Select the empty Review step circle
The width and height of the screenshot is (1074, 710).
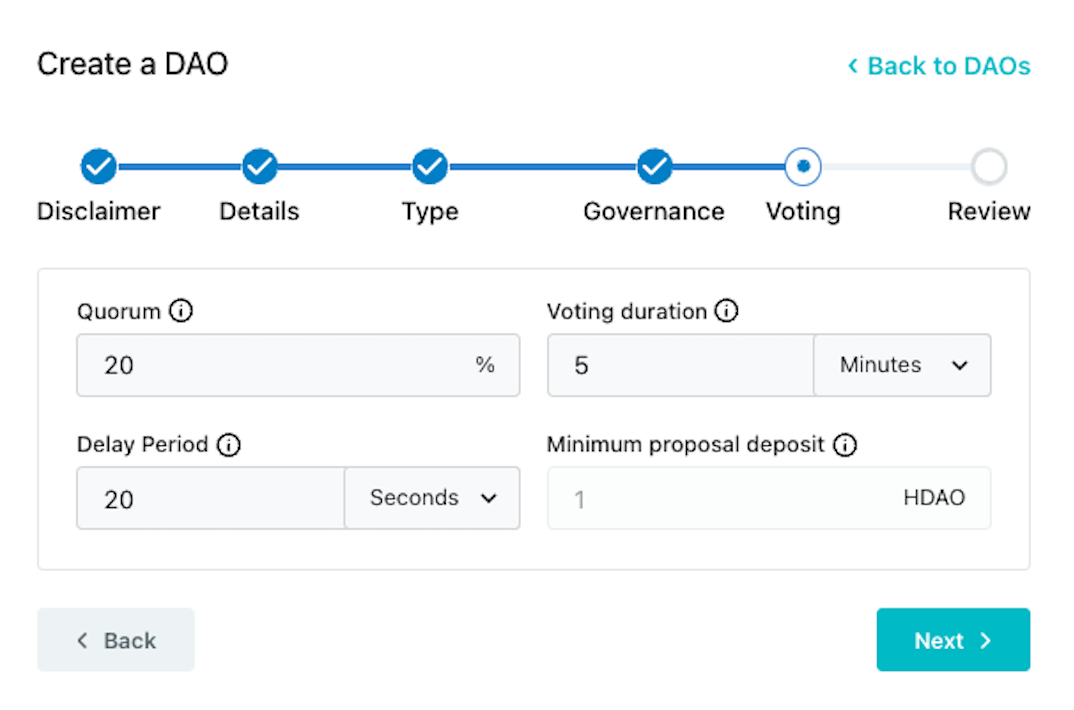(x=989, y=167)
